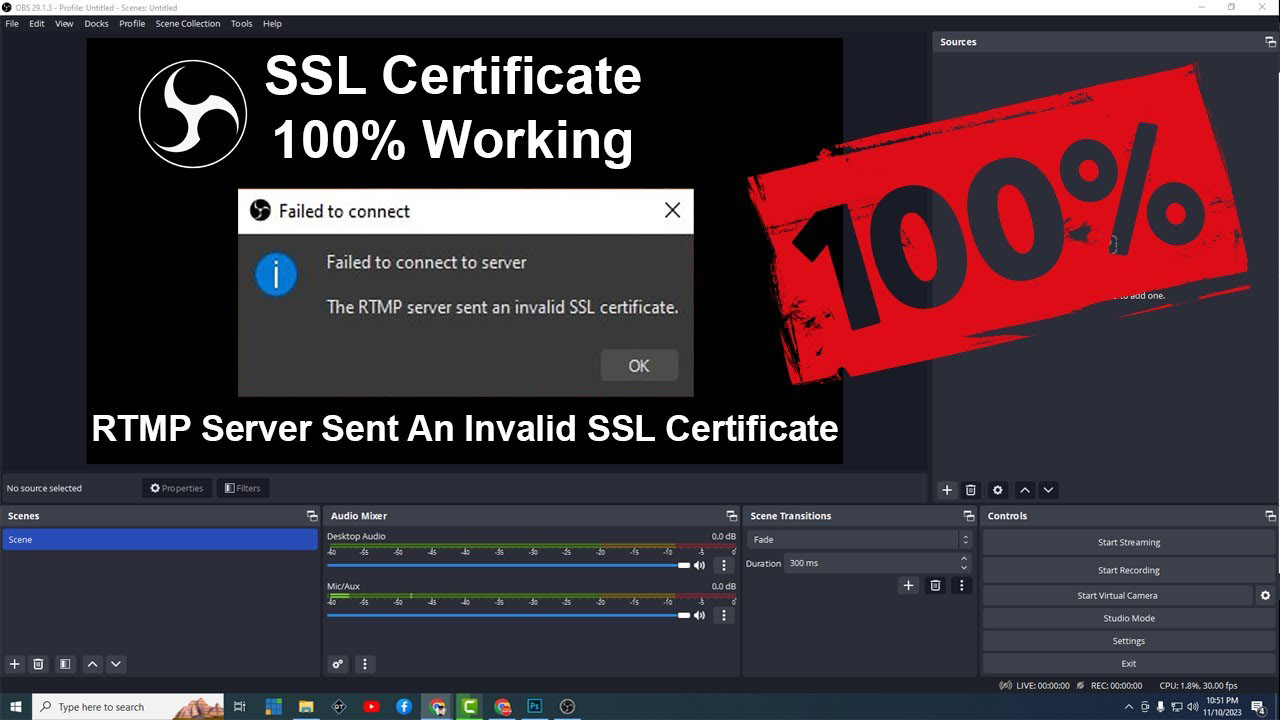Open the Windows notification center
The width and height of the screenshot is (1280, 720).
(x=1258, y=707)
